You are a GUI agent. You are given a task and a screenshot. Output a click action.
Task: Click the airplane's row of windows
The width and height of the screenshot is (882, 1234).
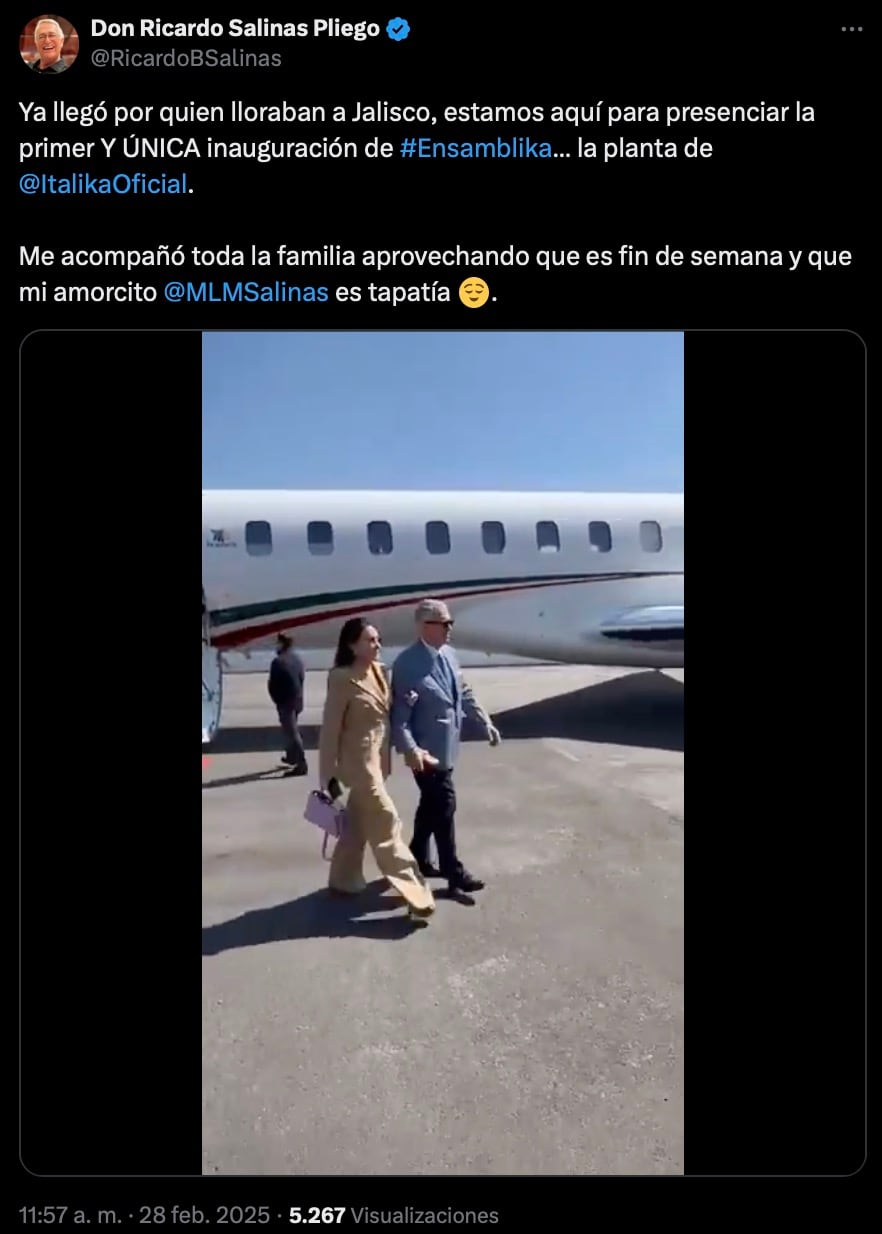pyautogui.click(x=454, y=537)
